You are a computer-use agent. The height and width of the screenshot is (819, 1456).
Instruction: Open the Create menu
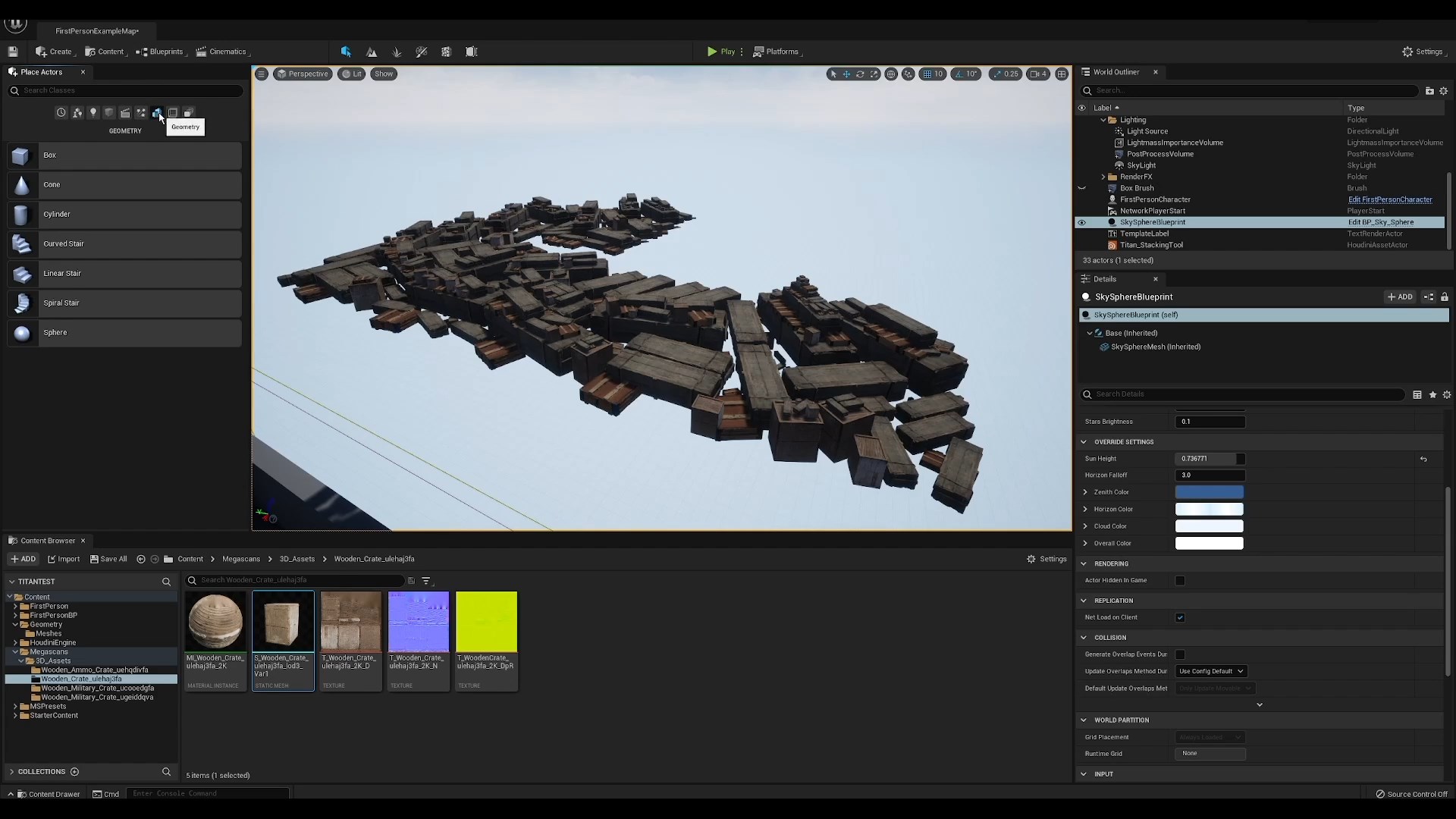tap(54, 52)
